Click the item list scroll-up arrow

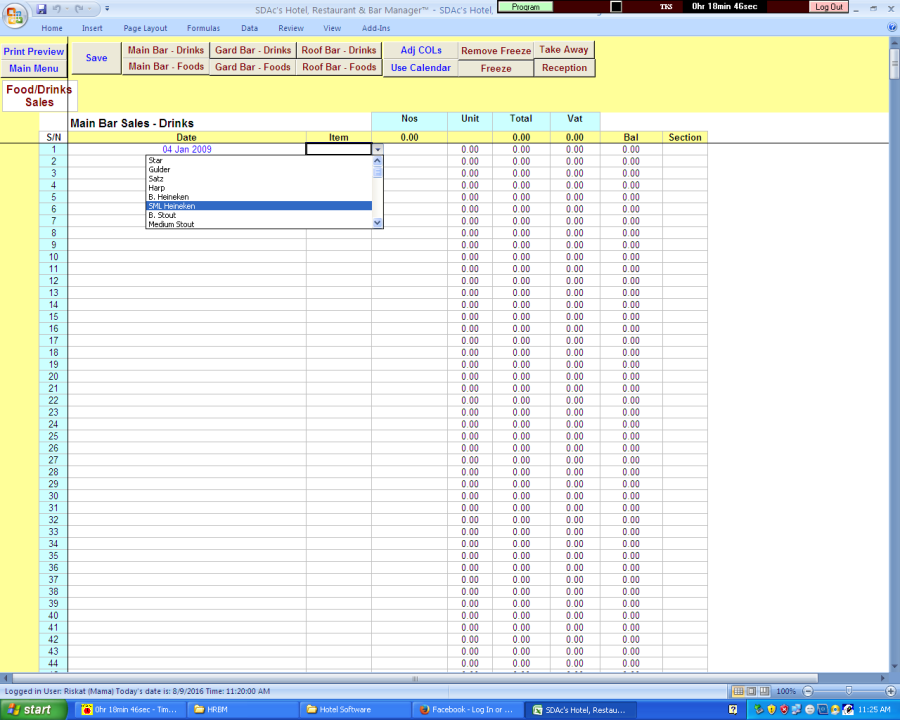pyautogui.click(x=377, y=161)
